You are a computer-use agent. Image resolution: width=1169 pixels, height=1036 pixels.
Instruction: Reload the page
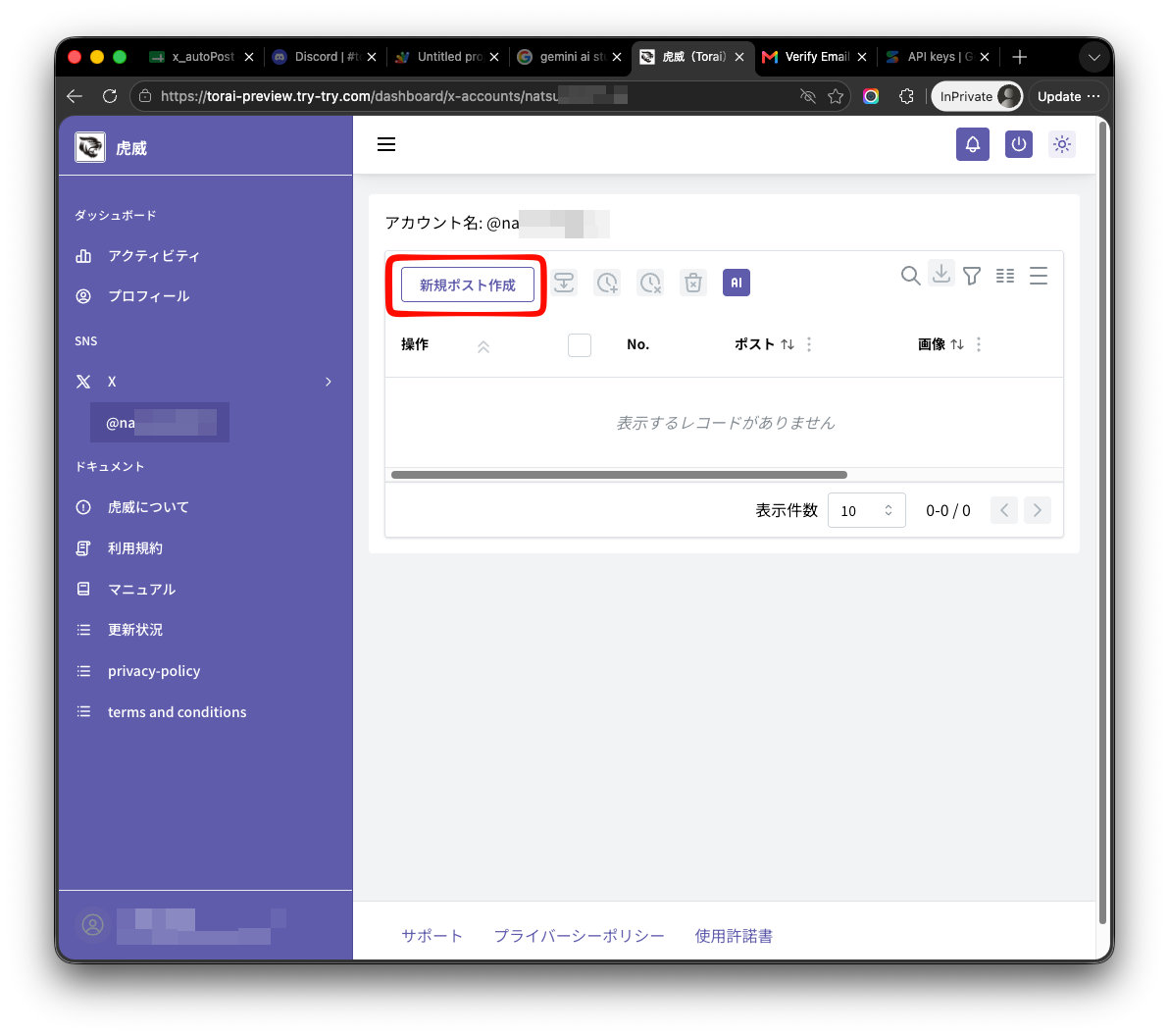(110, 96)
